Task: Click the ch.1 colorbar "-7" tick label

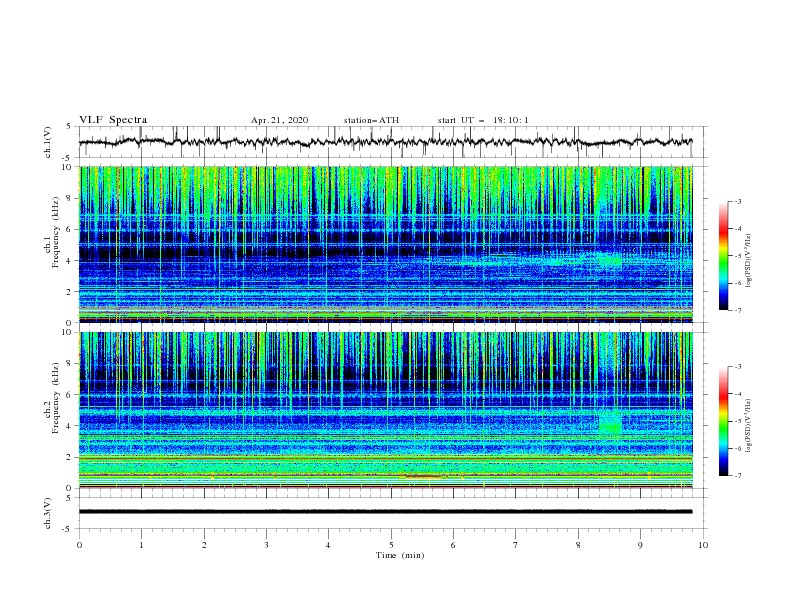Action: coord(738,310)
